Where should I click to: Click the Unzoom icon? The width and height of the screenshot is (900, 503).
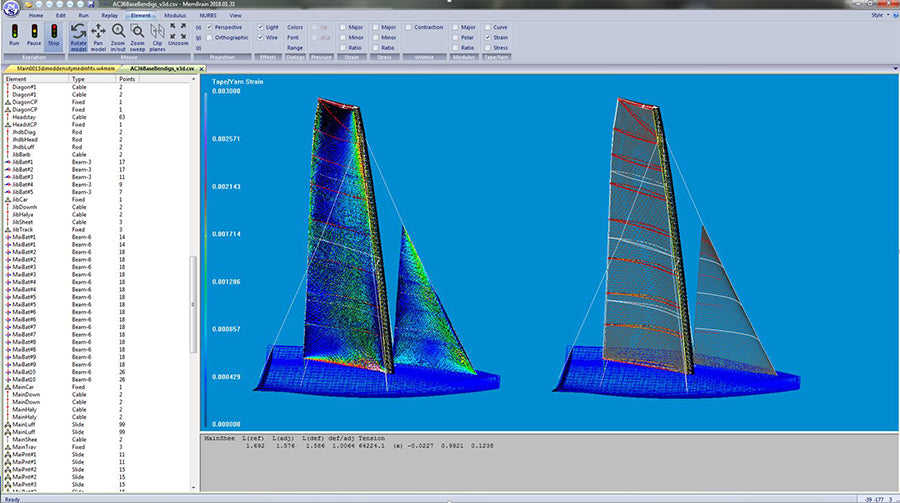(178, 31)
